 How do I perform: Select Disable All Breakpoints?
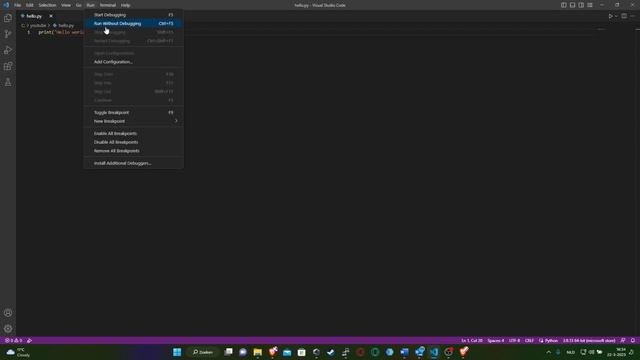coord(133,142)
